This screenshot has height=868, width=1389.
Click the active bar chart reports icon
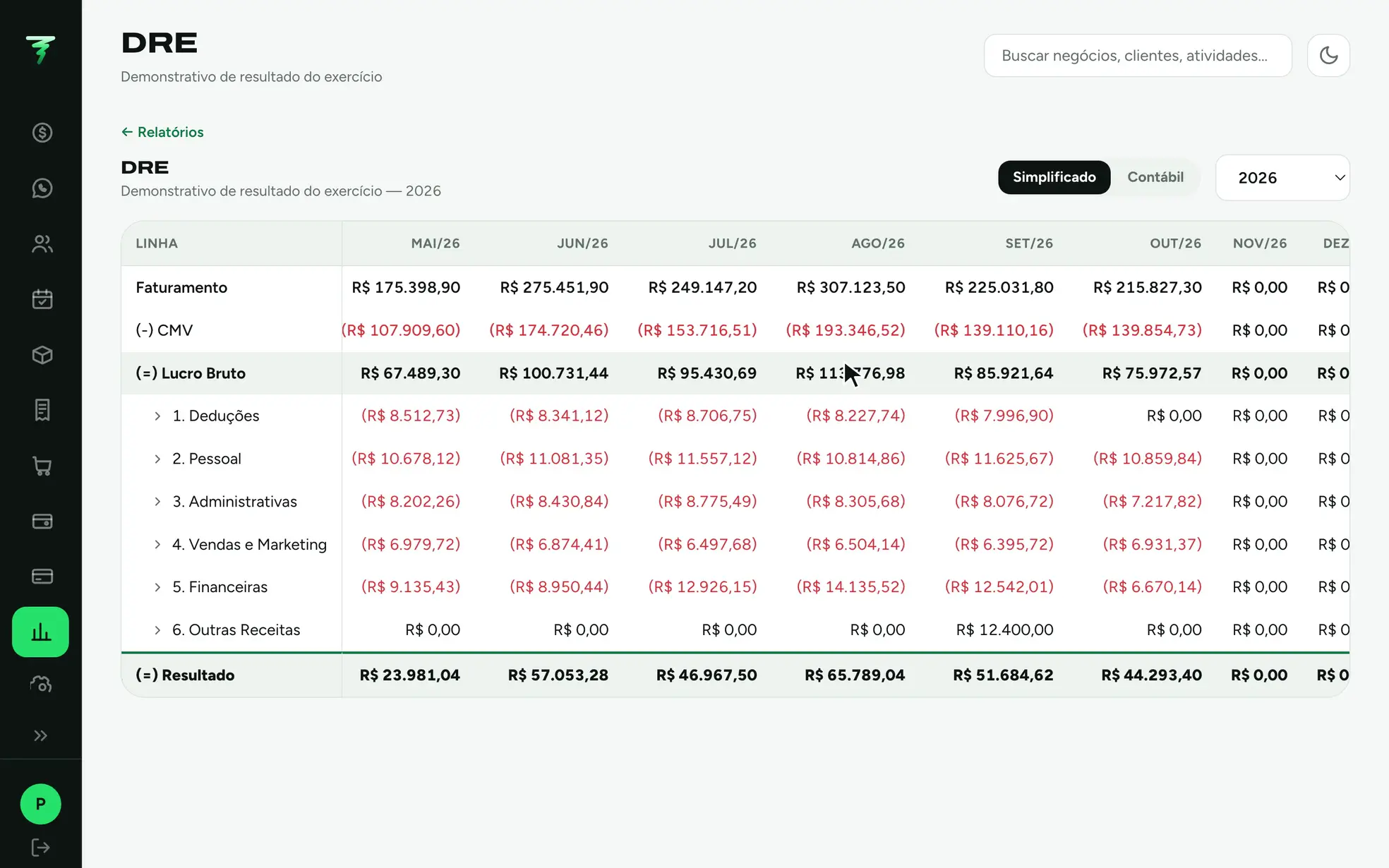coord(40,632)
